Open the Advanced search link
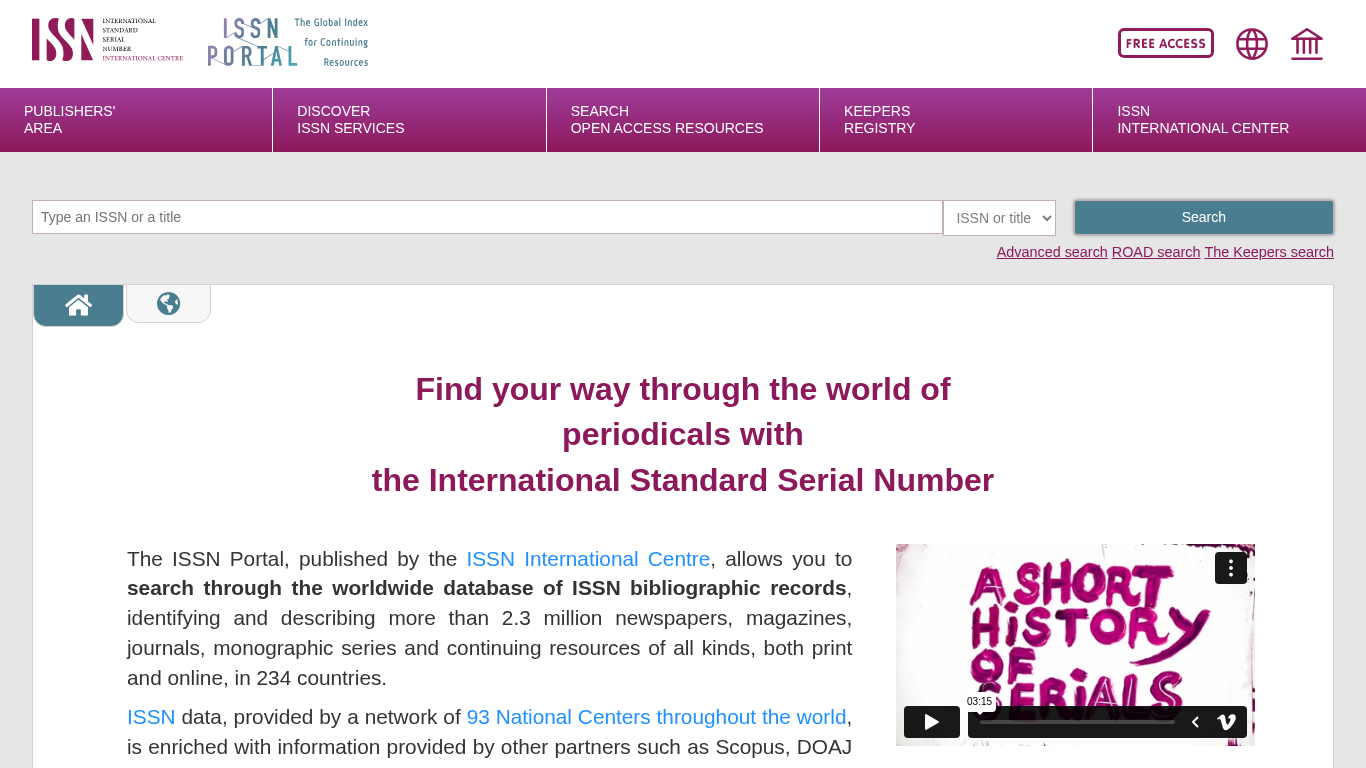 point(1052,252)
